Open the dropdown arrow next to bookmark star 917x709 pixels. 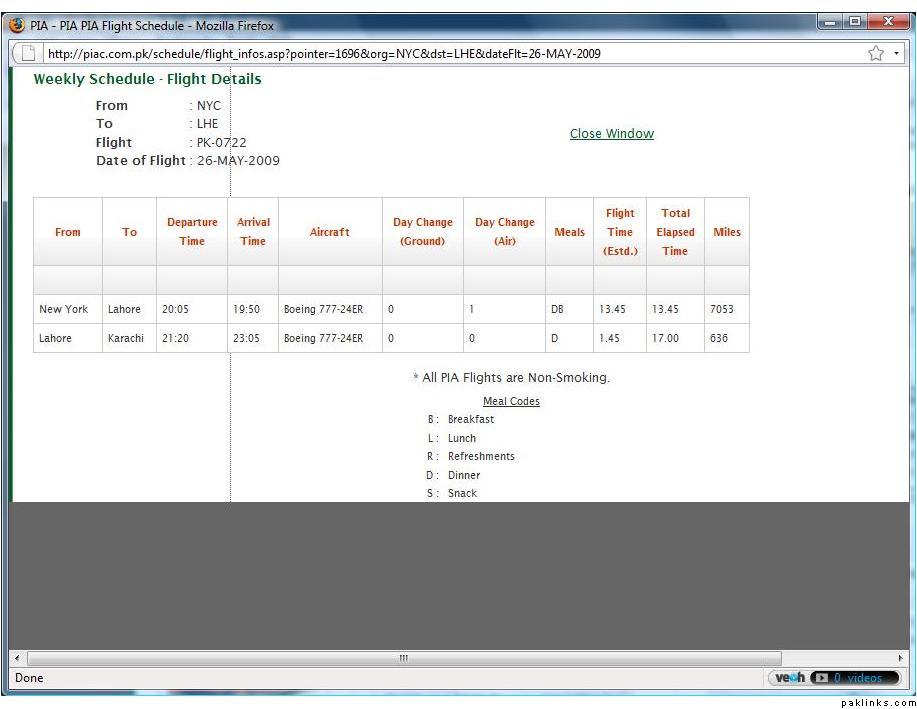pyautogui.click(x=897, y=54)
